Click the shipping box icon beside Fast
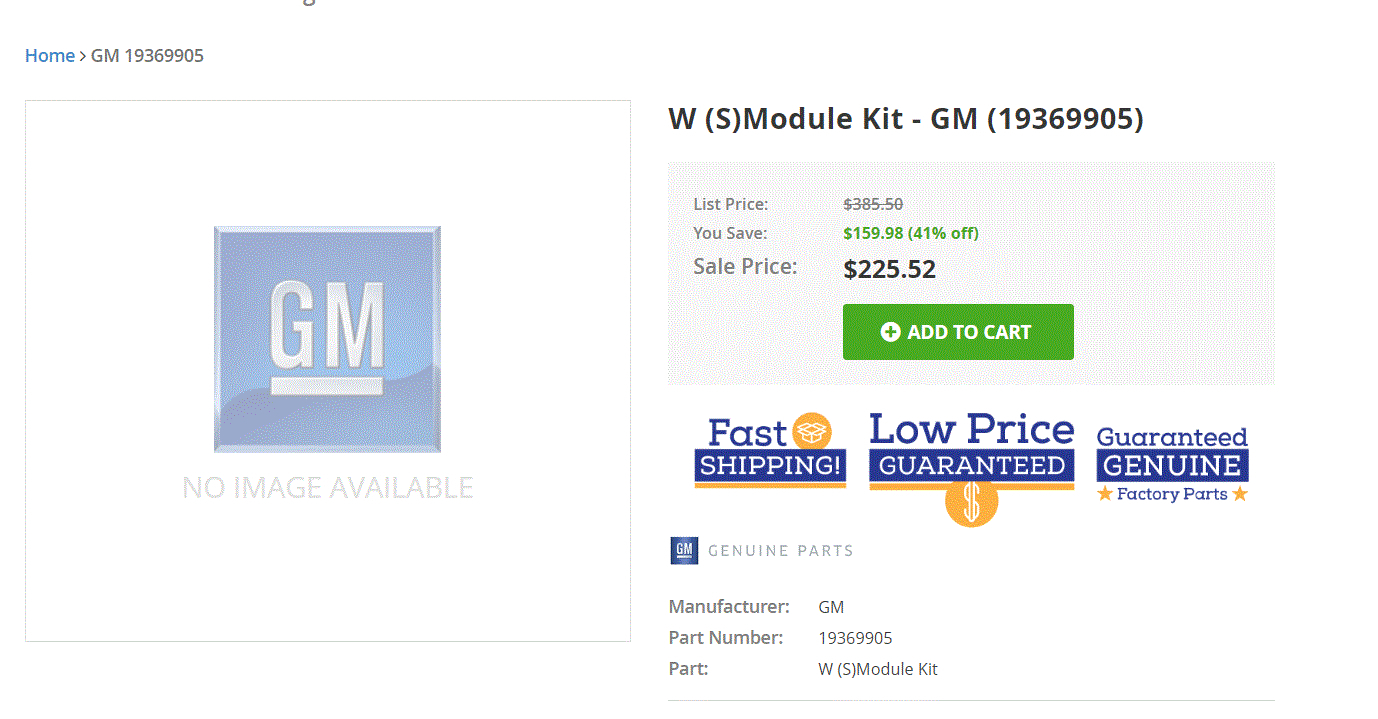This screenshot has height=719, width=1378. pos(811,432)
